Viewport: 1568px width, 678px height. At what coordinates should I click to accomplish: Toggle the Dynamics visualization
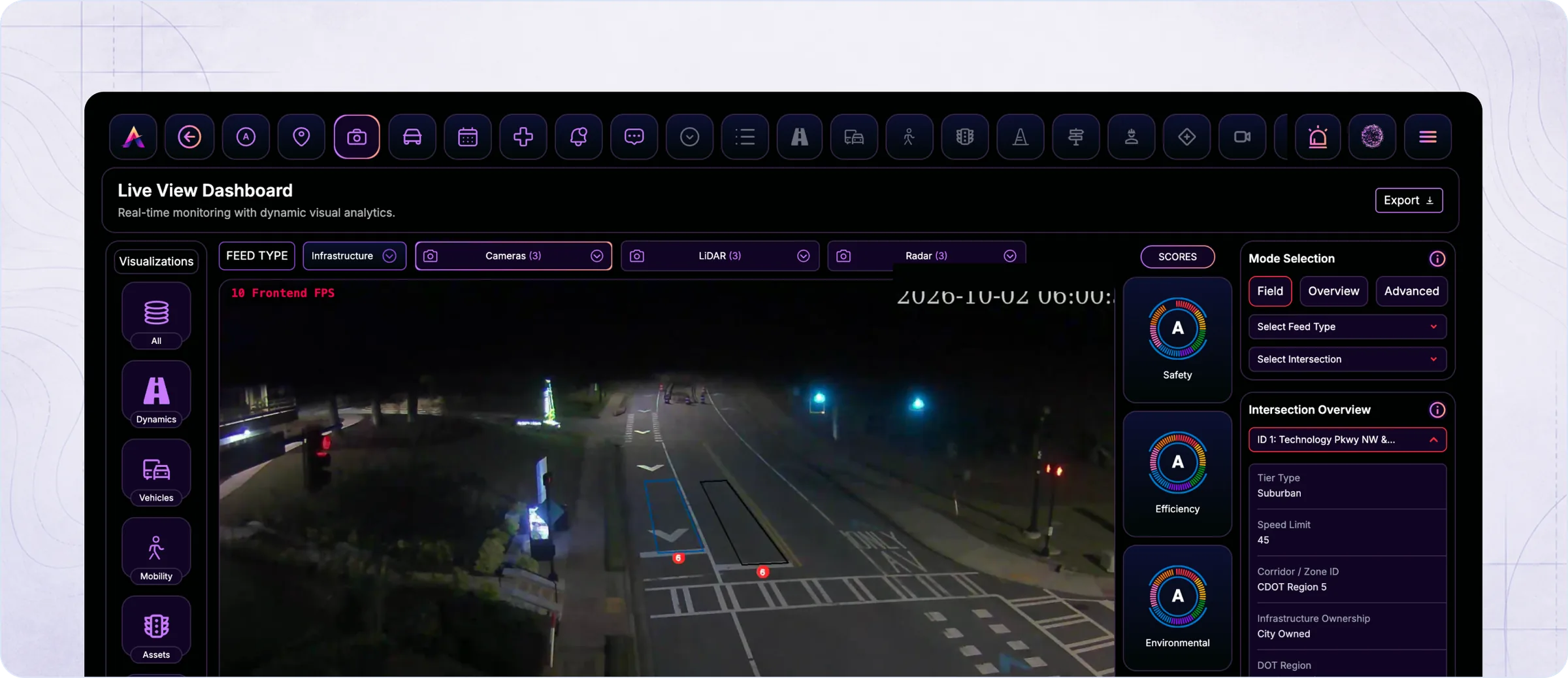(x=156, y=394)
